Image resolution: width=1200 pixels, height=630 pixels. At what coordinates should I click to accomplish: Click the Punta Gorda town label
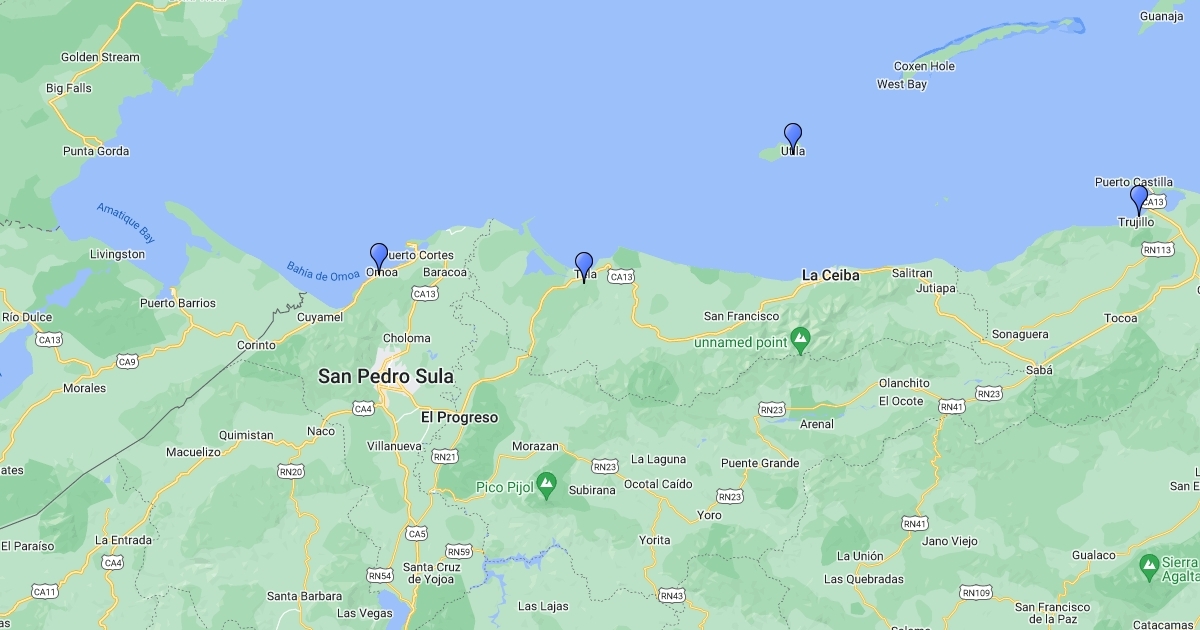click(96, 151)
